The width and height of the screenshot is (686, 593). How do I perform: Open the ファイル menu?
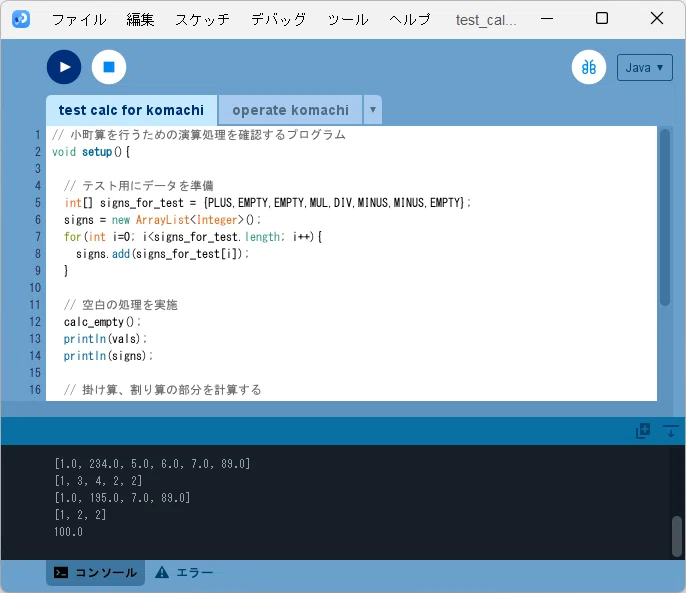(79, 20)
